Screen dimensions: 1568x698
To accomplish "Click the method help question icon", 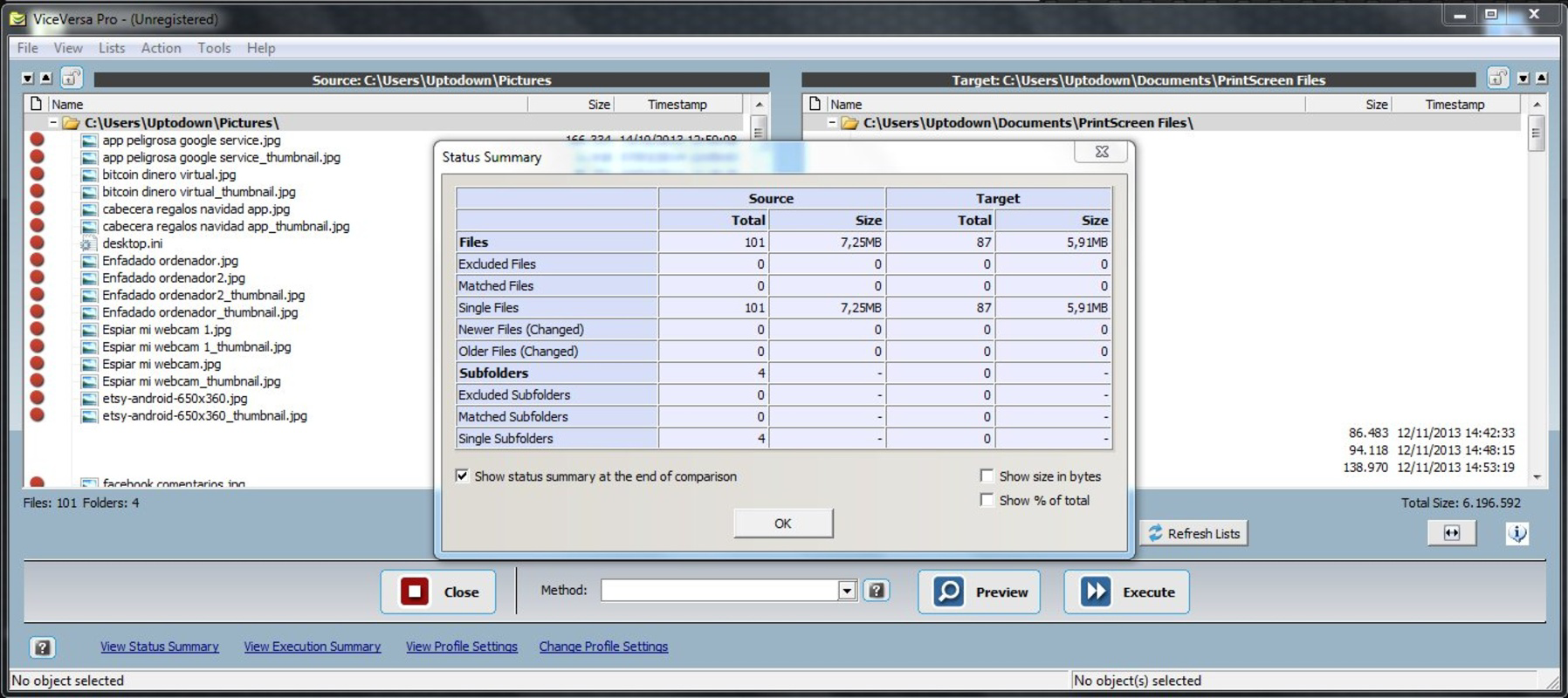I will 877,591.
